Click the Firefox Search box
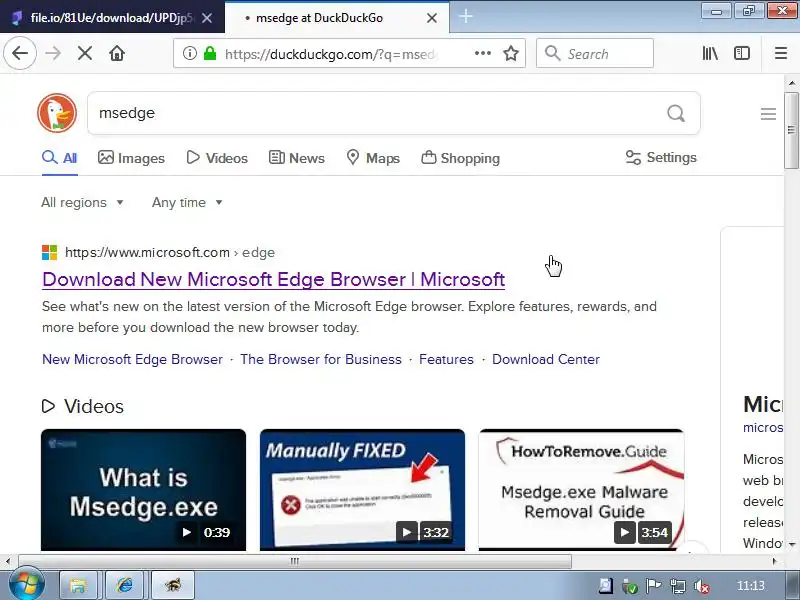This screenshot has height=600, width=800. point(594,53)
